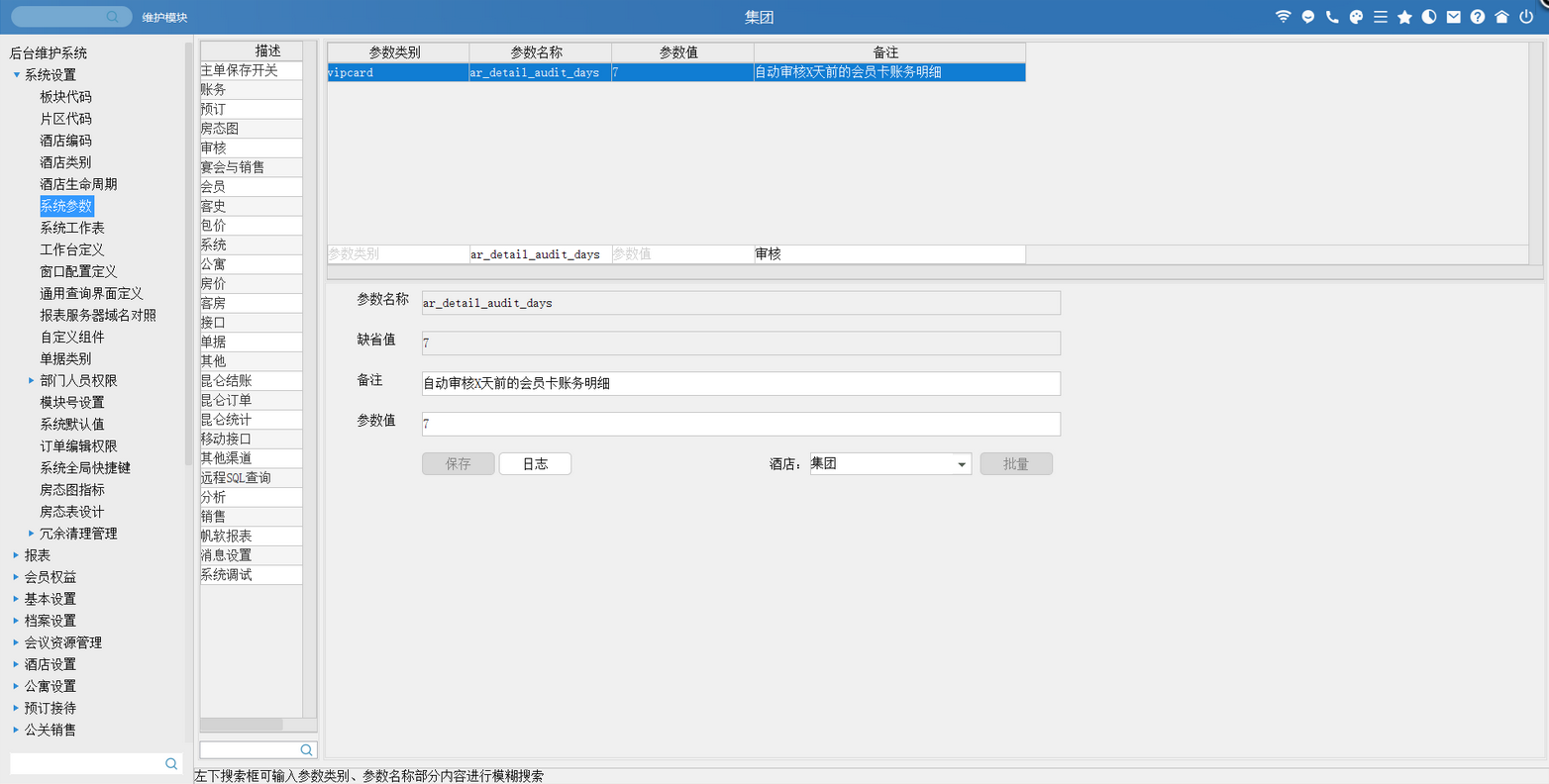Click the category list horizontal scrollbar
Screen dimensions: 1549x784
click(x=242, y=725)
